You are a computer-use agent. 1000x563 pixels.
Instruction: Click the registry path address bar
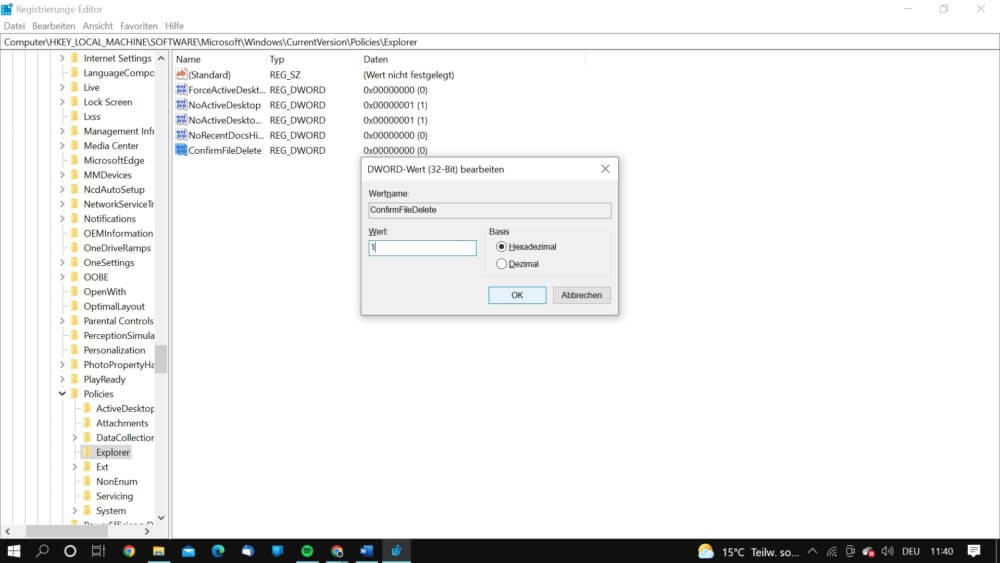pos(500,42)
